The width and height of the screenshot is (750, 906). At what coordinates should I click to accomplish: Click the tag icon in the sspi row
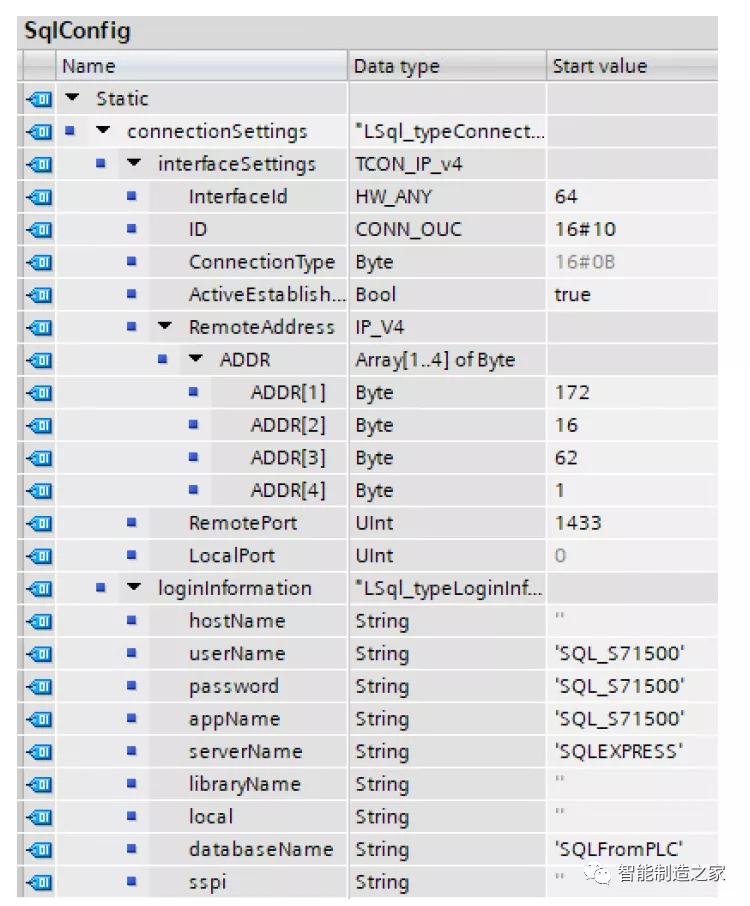(x=39, y=883)
